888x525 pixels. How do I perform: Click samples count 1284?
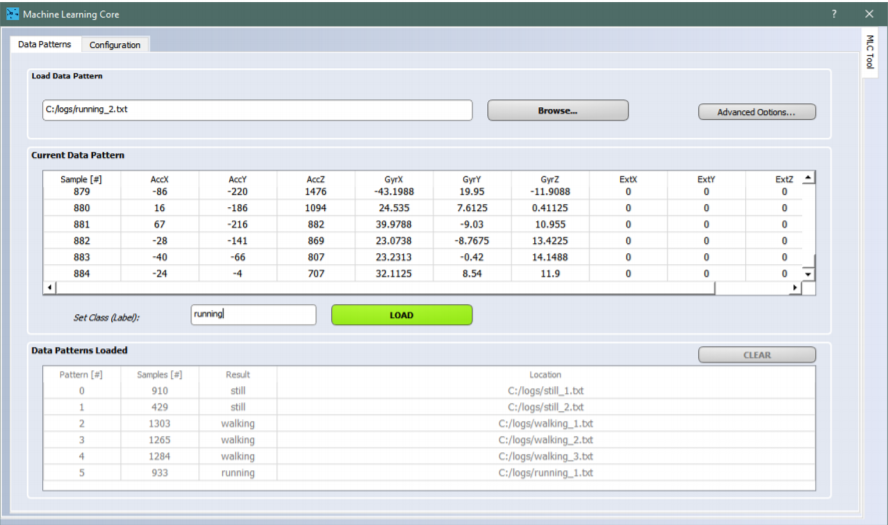pyautogui.click(x=160, y=456)
